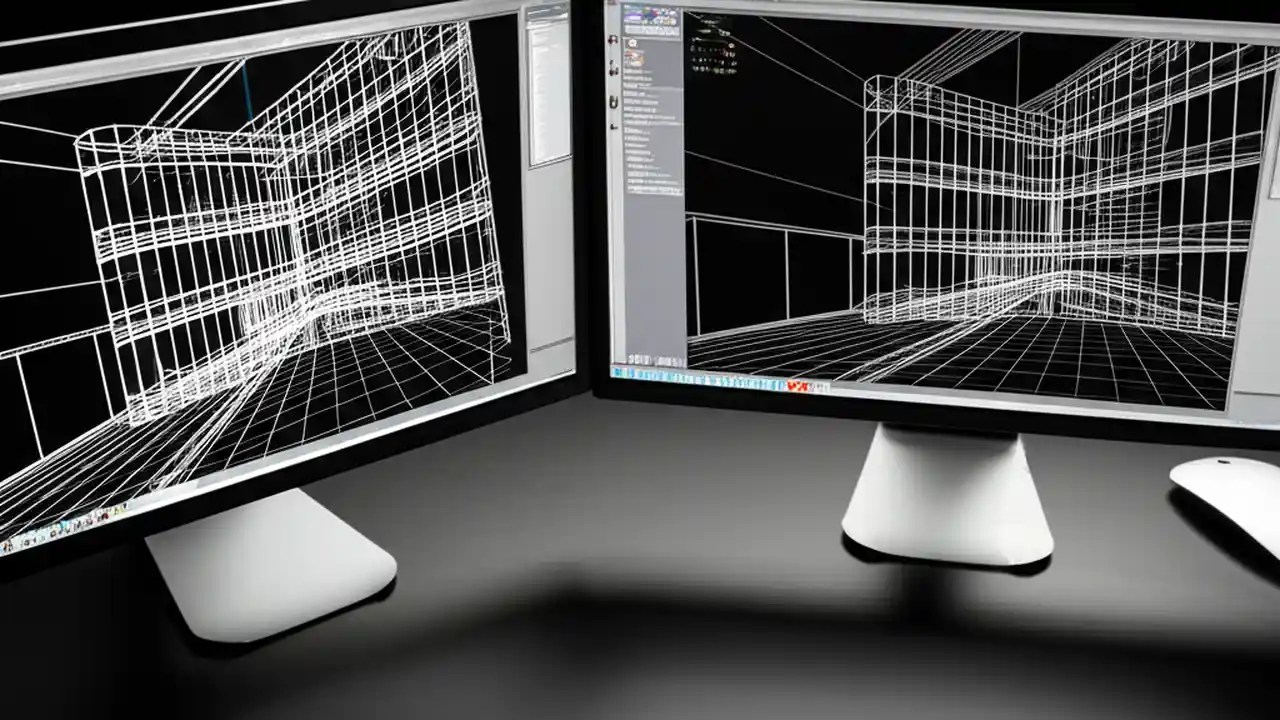Screen dimensions: 1280x720
Task: Open the first menu in the menu bar
Action: tap(630, 5)
